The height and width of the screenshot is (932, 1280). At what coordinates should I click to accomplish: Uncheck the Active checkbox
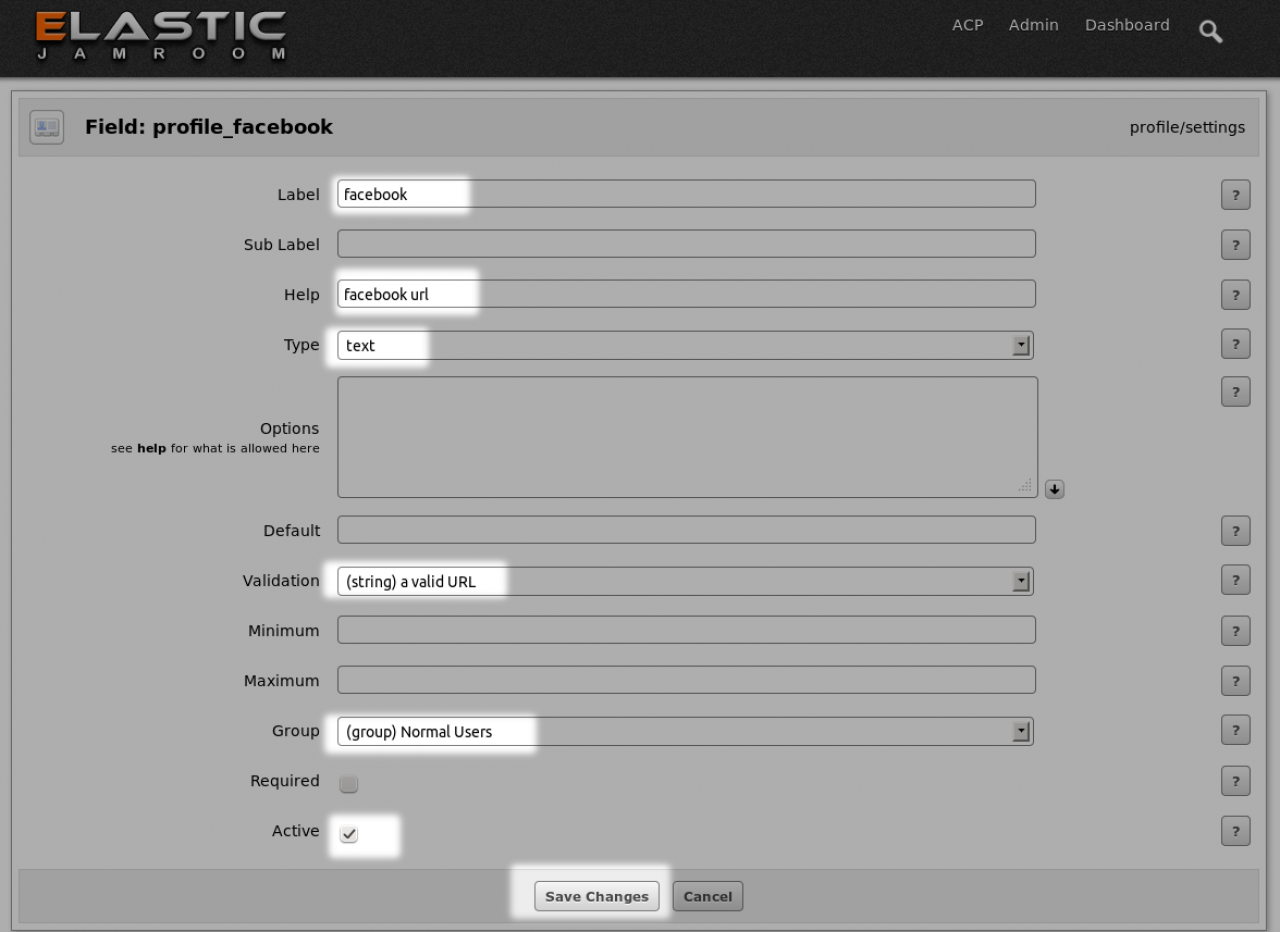click(348, 835)
